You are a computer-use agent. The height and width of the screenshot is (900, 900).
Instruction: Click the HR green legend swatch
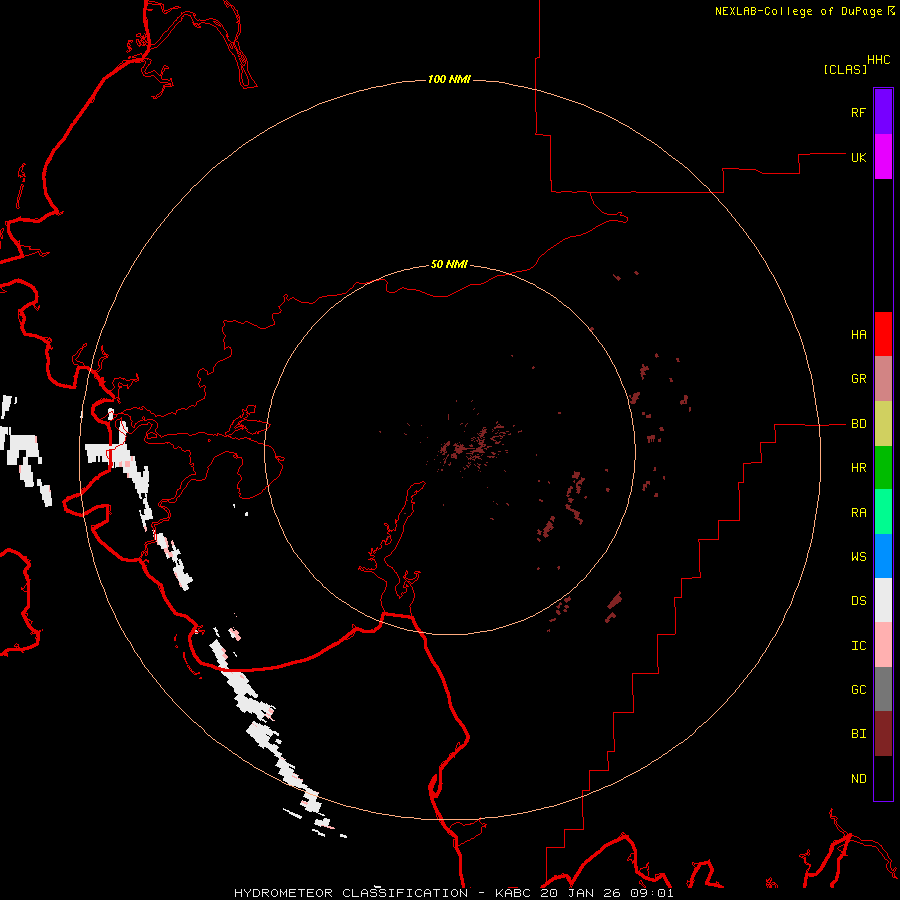coord(883,467)
